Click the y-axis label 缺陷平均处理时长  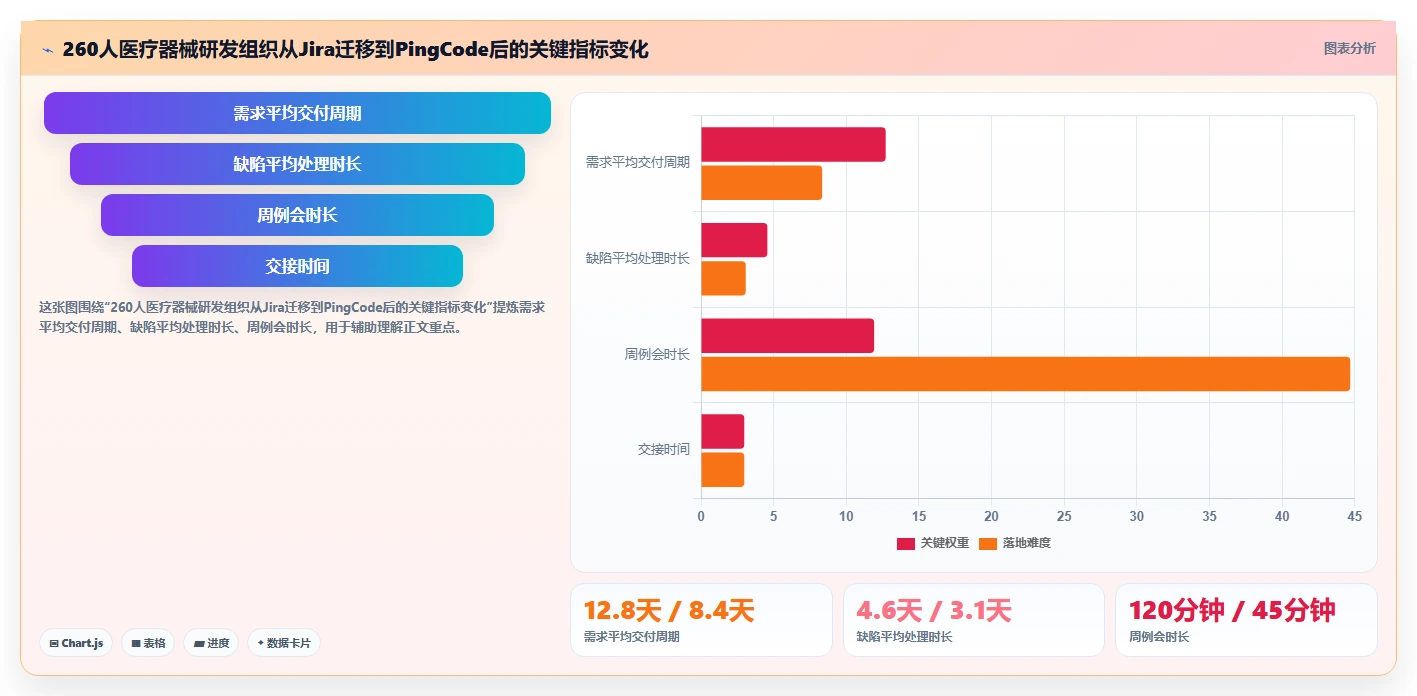point(637,259)
